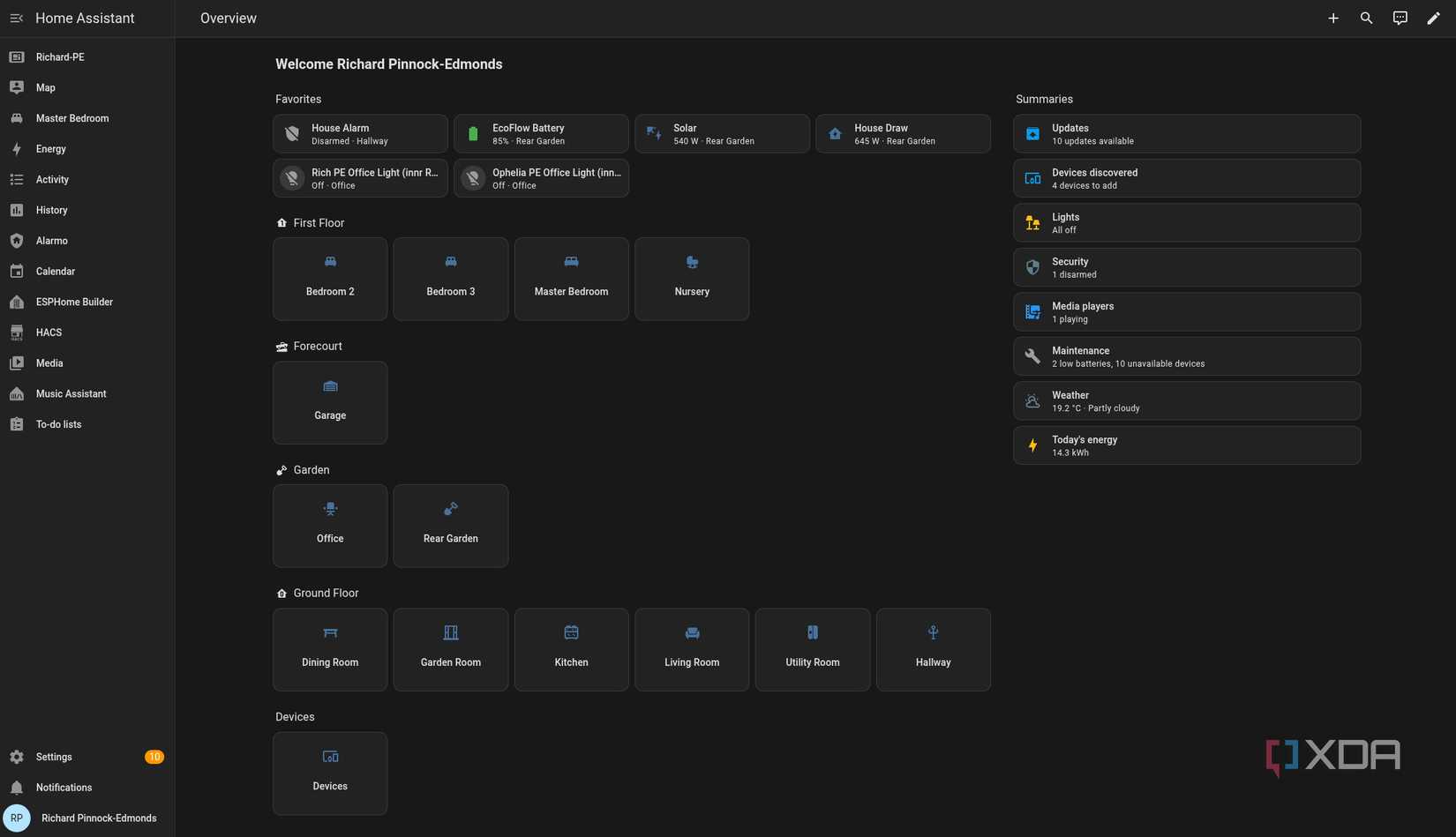The width and height of the screenshot is (1456, 837).
Task: Open the Rear Garden area card
Action: [451, 526]
